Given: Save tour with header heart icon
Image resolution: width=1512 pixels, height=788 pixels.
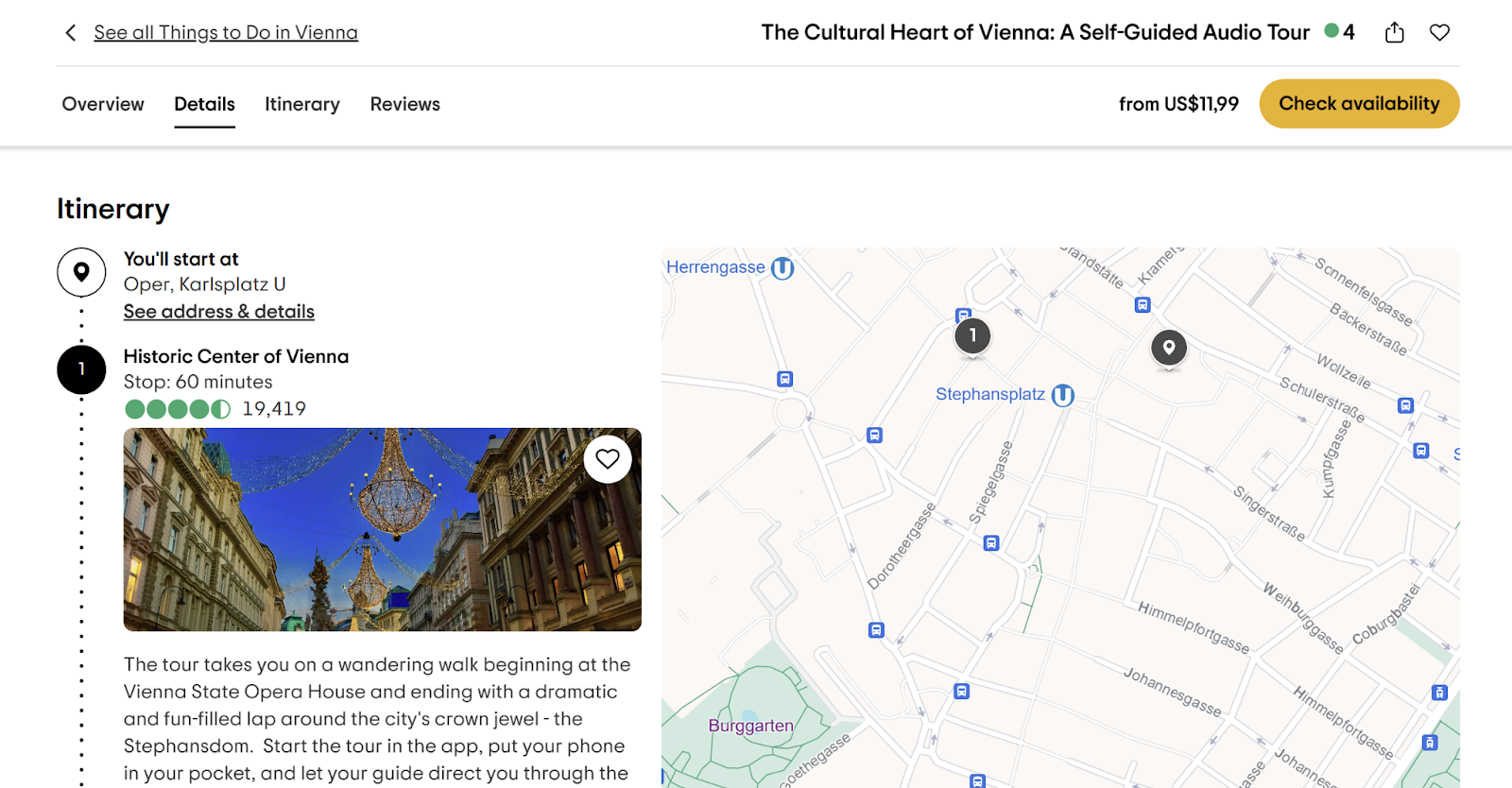Looking at the screenshot, I should coord(1439,33).
